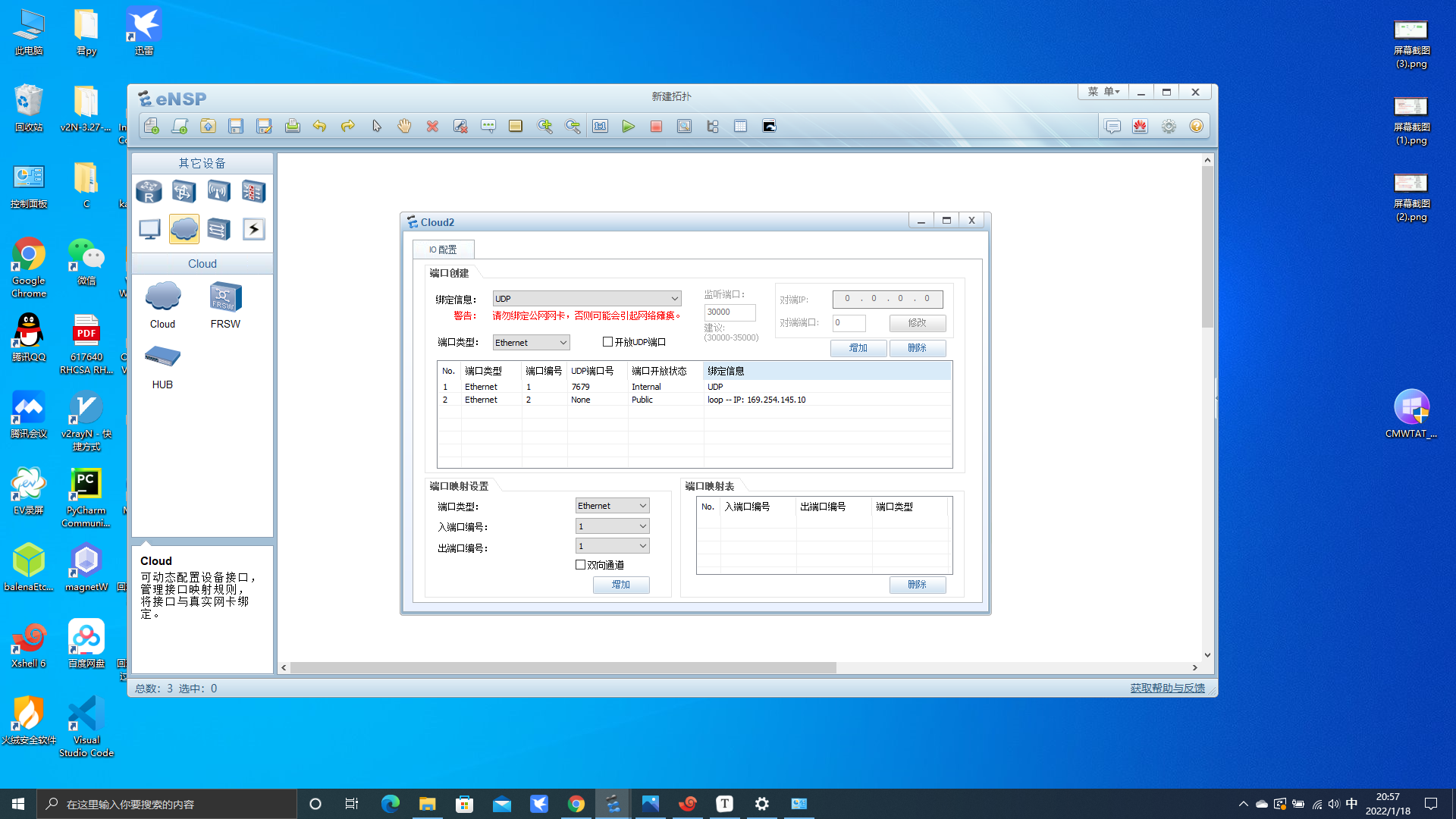Viewport: 1456px width, 819px height.
Task: Click the canvas vertical scrollbar thumb
Action: tap(1207, 246)
